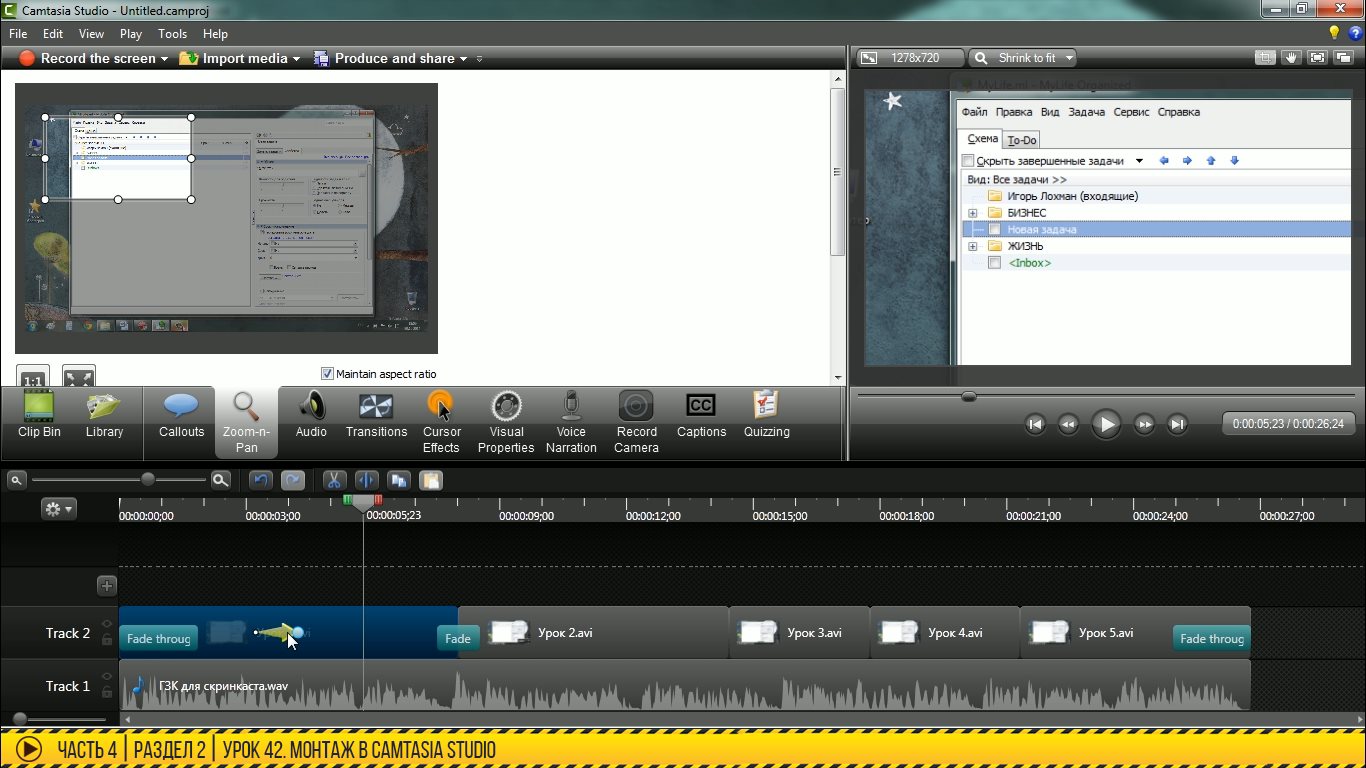Screen dimensions: 1366x768
Task: Toggle Track 2 visibility eye
Action: coord(107,625)
